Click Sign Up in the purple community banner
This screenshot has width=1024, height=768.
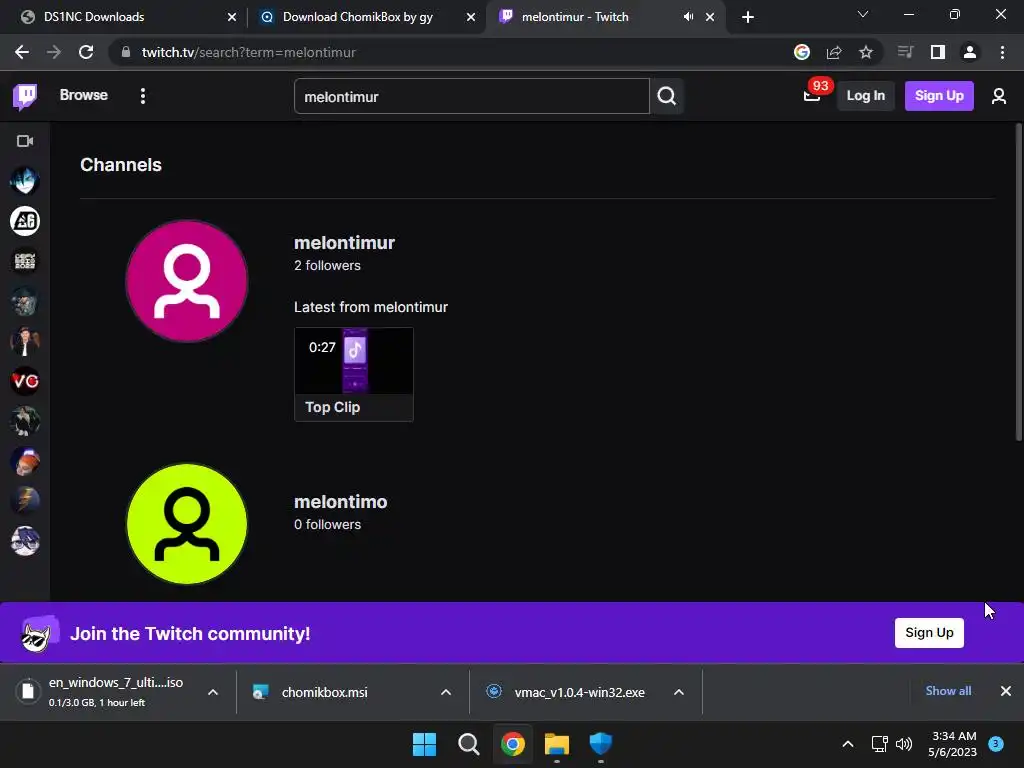[929, 633]
